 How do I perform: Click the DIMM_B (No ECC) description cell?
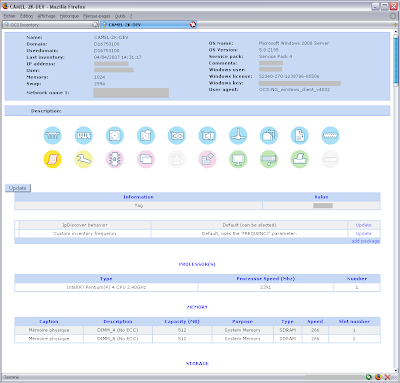(x=118, y=338)
